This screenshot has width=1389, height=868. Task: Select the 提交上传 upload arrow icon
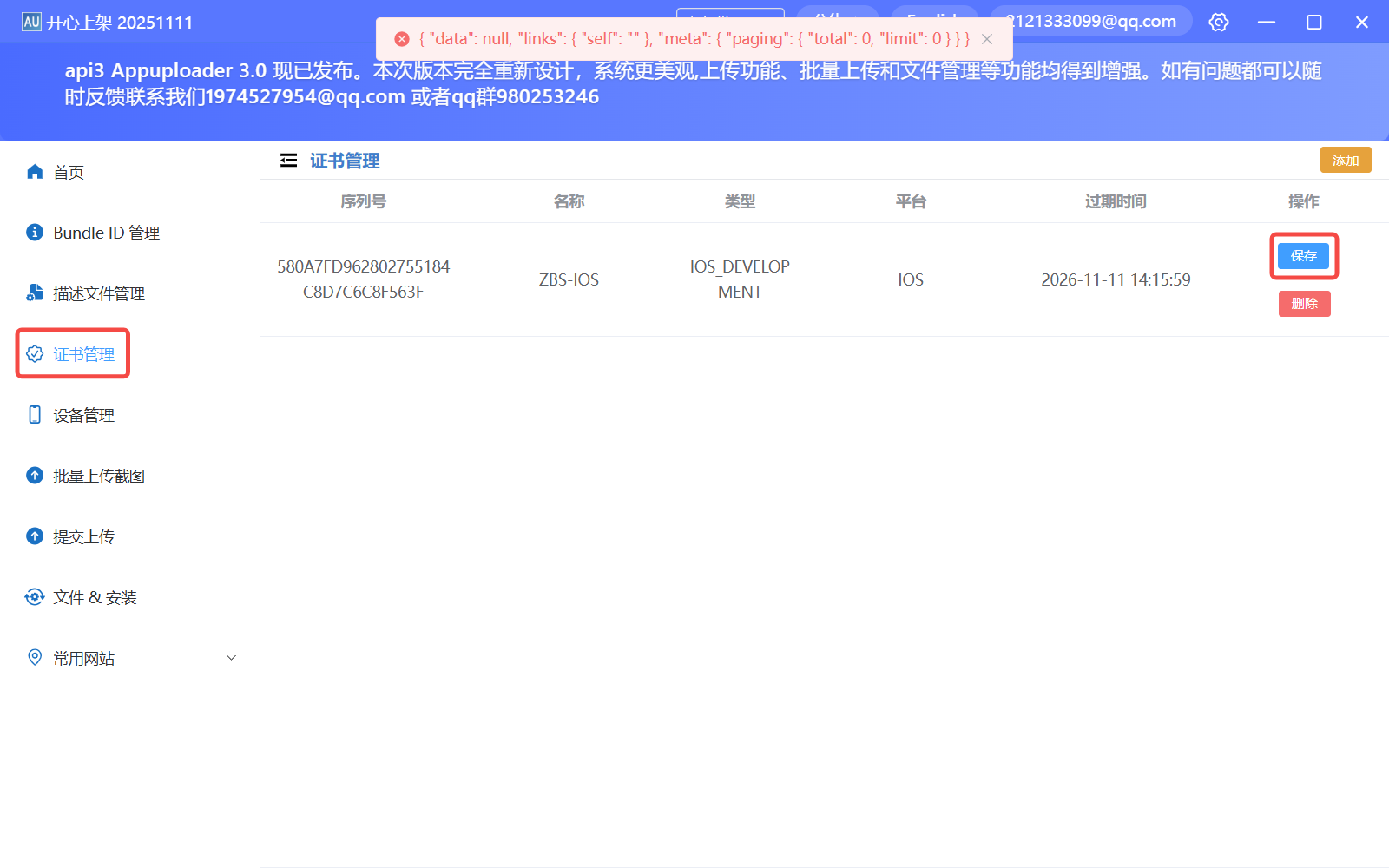coord(35,536)
